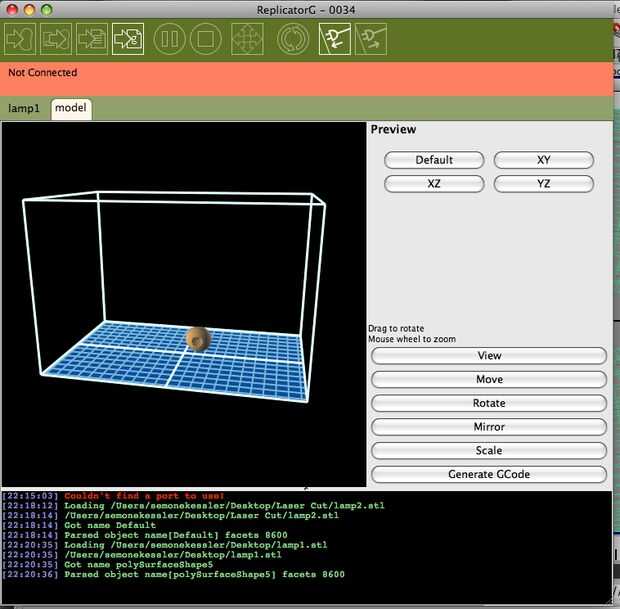The width and height of the screenshot is (620, 609).
Task: Click the Connect plug toolbar icon
Action: coord(335,39)
